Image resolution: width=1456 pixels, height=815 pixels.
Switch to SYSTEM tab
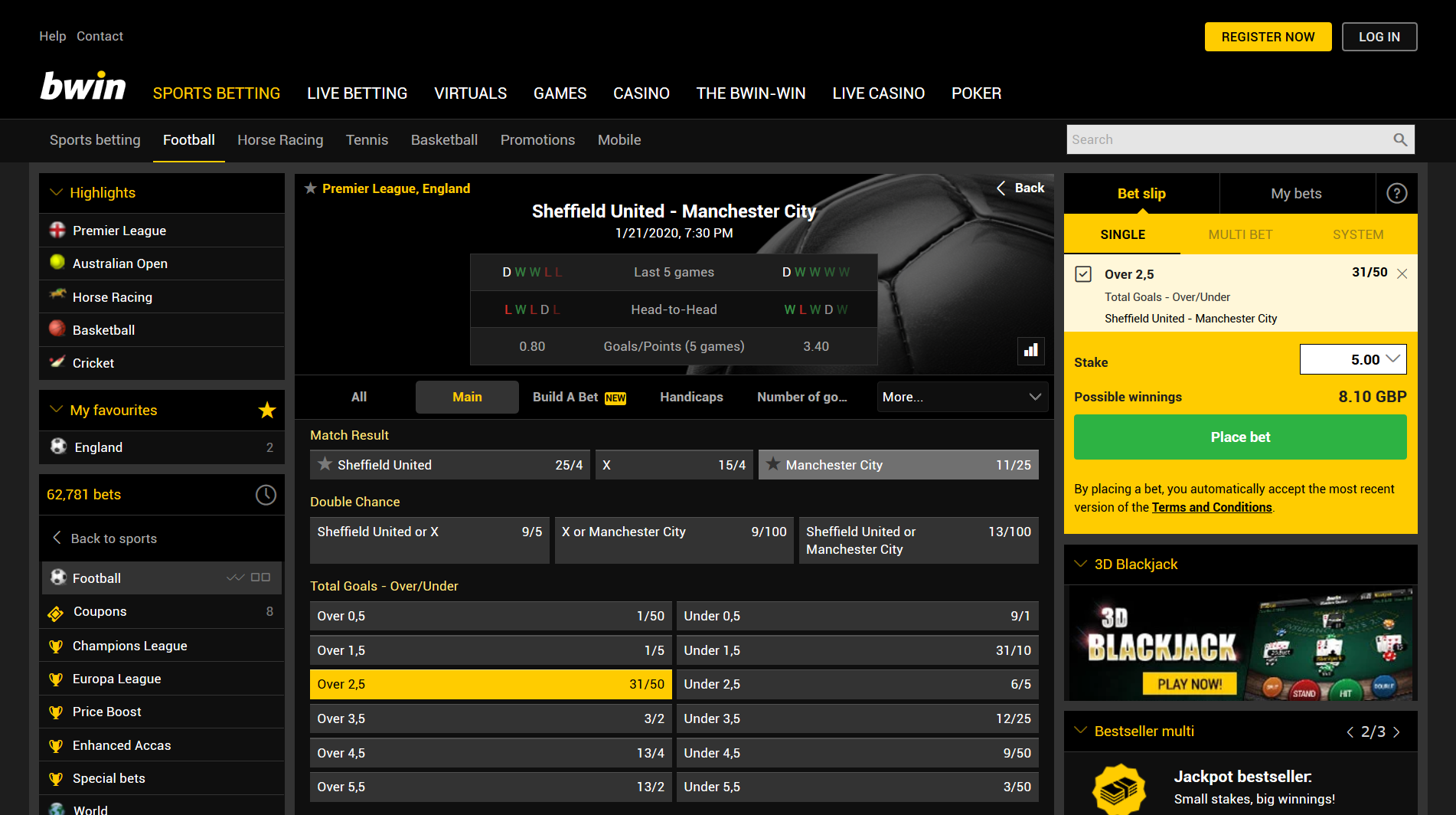pyautogui.click(x=1358, y=234)
